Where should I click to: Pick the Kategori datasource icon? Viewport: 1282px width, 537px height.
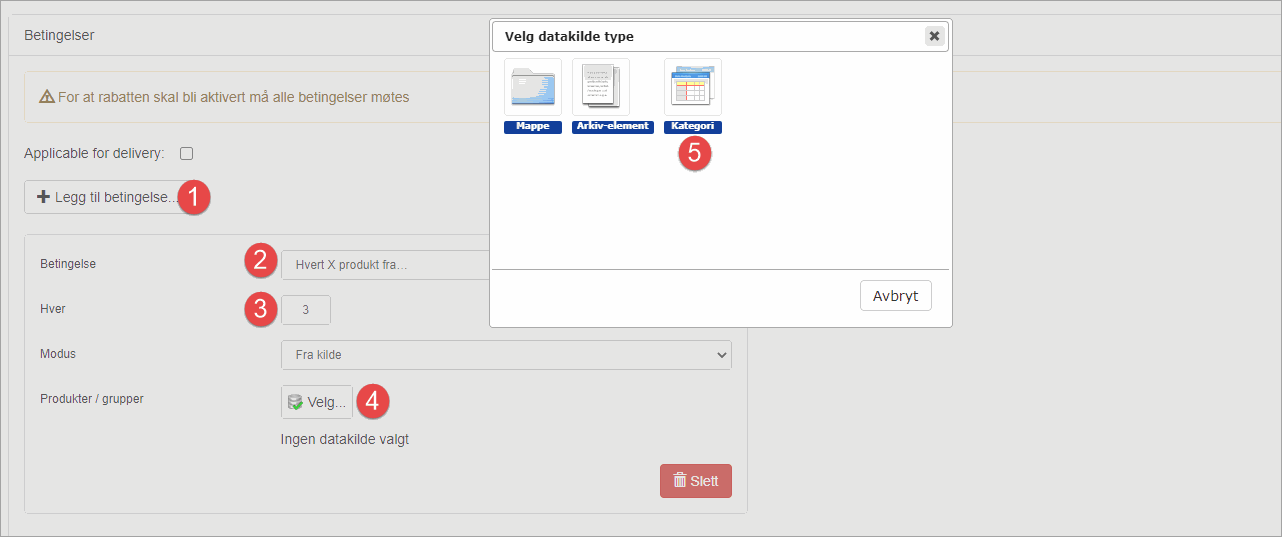[x=693, y=87]
